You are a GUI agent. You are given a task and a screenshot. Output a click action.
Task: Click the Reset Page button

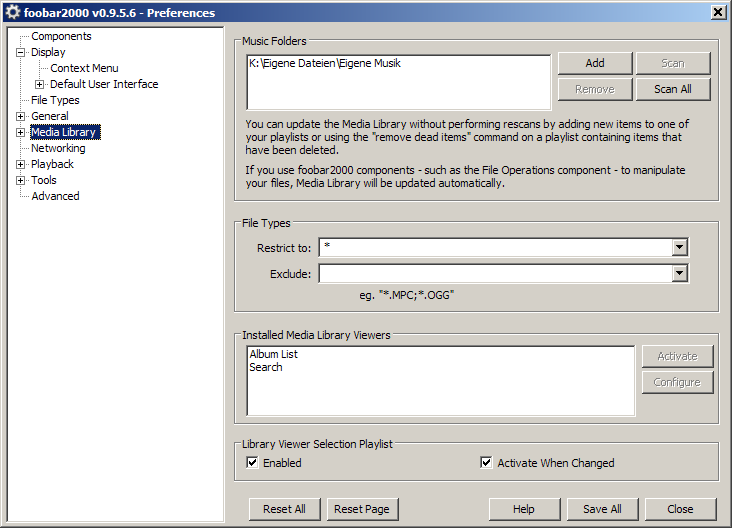coord(362,509)
